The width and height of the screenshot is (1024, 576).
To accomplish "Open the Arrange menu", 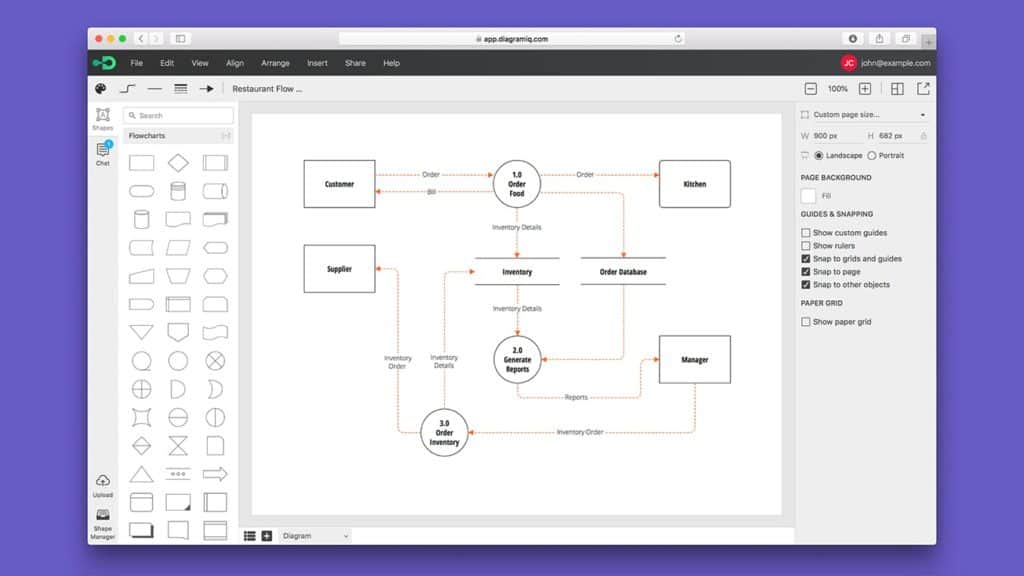I will click(x=275, y=62).
